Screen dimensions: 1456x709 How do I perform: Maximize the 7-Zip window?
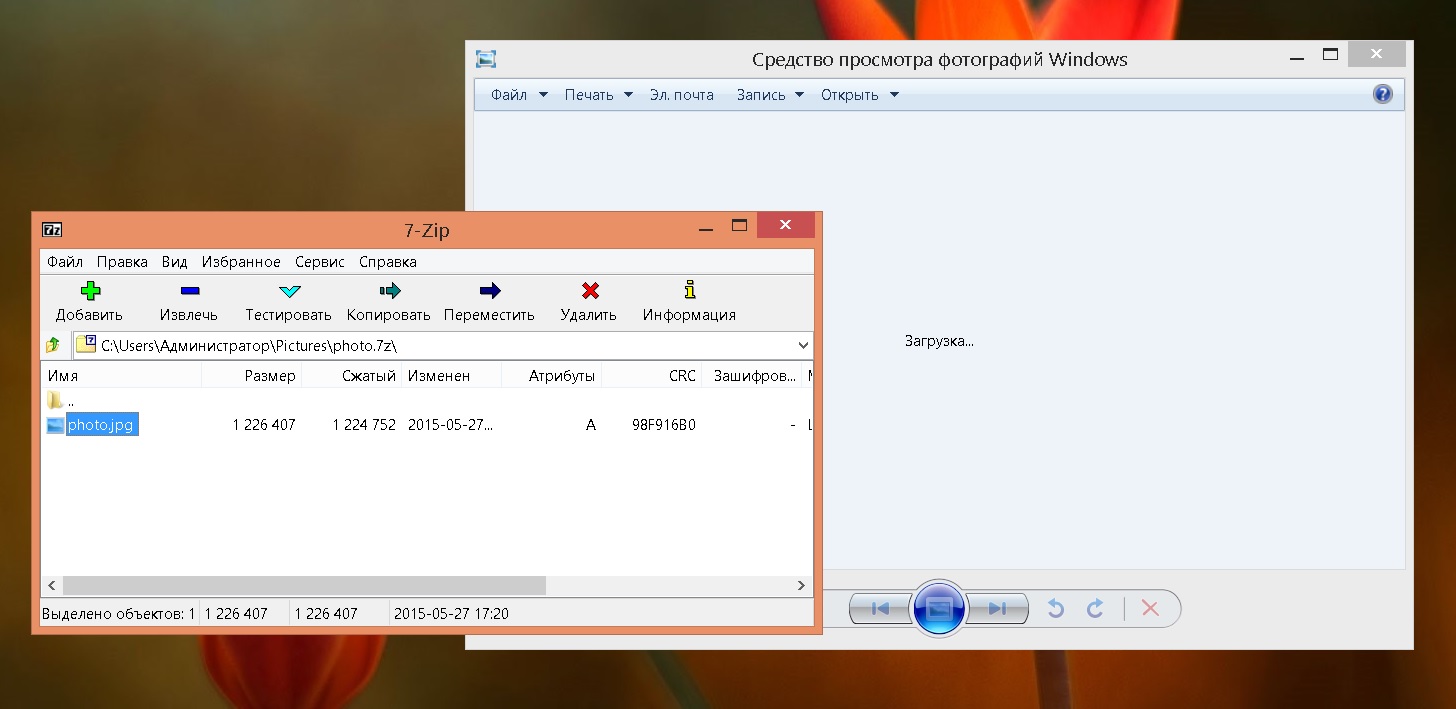pyautogui.click(x=739, y=226)
